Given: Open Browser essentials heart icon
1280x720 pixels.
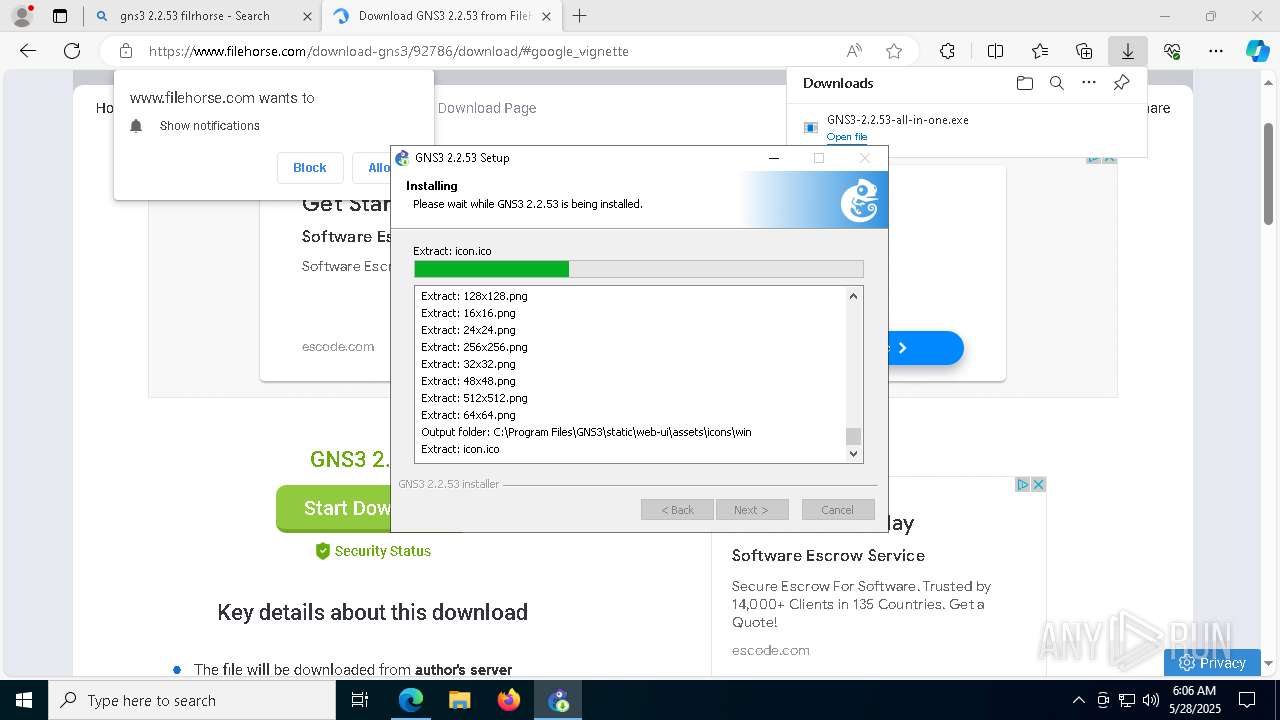Looking at the screenshot, I should (1172, 51).
